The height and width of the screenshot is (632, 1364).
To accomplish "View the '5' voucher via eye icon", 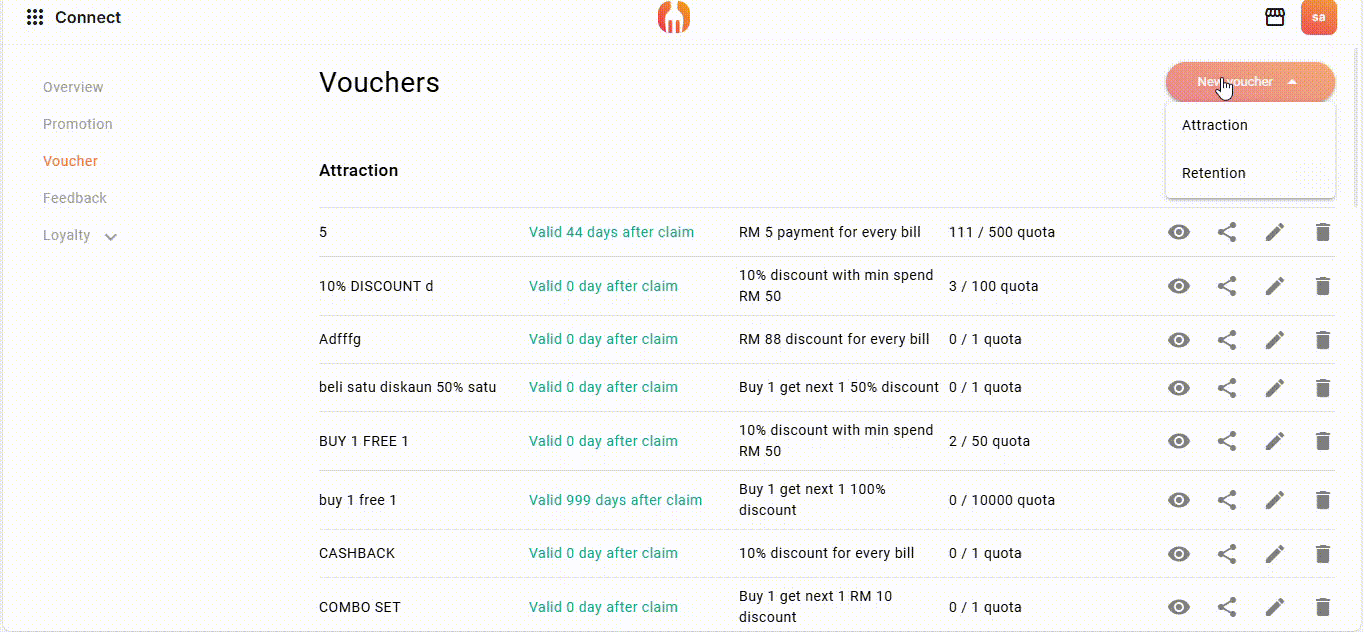I will coord(1179,232).
